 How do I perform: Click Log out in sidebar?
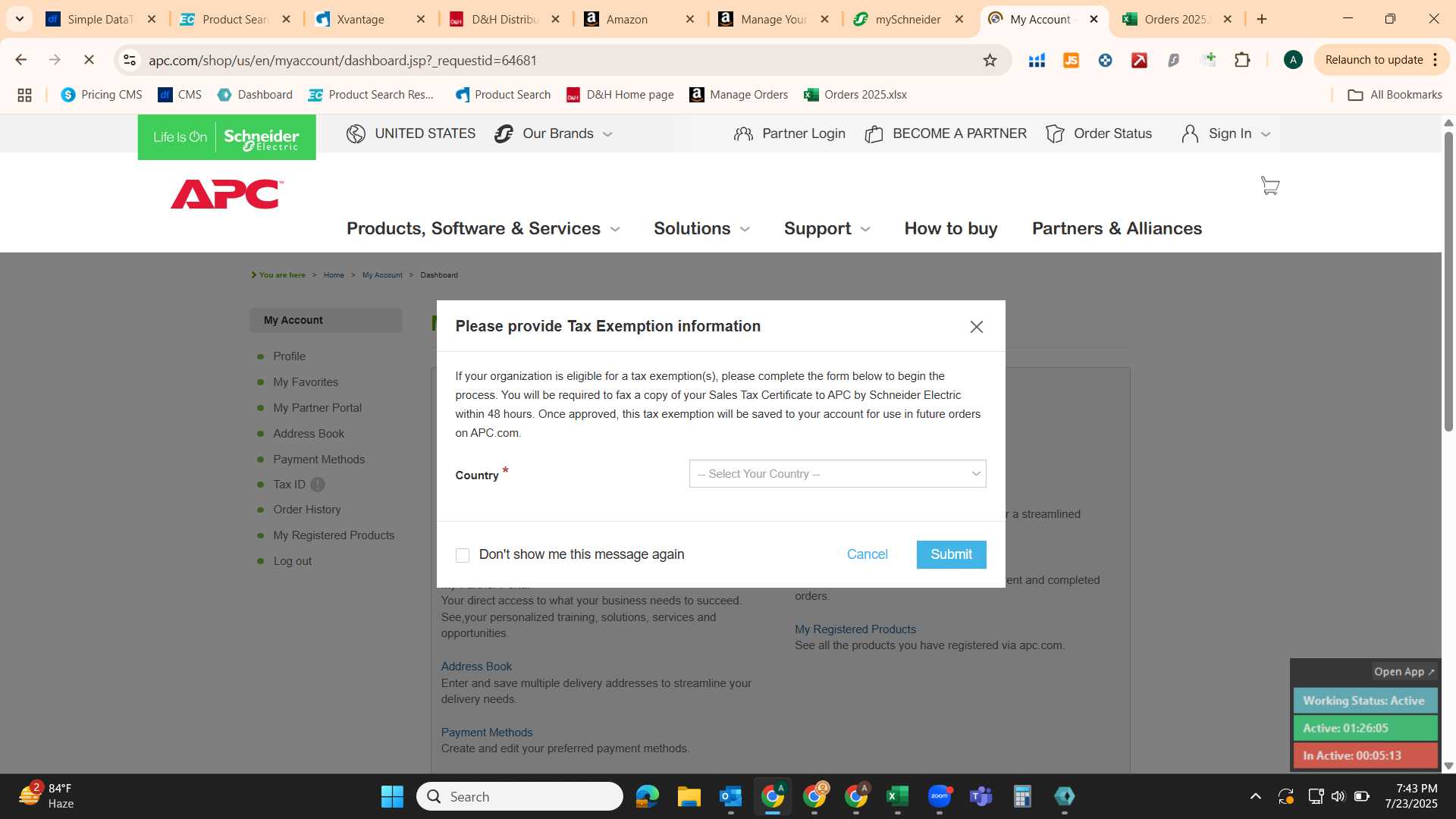[x=292, y=561]
